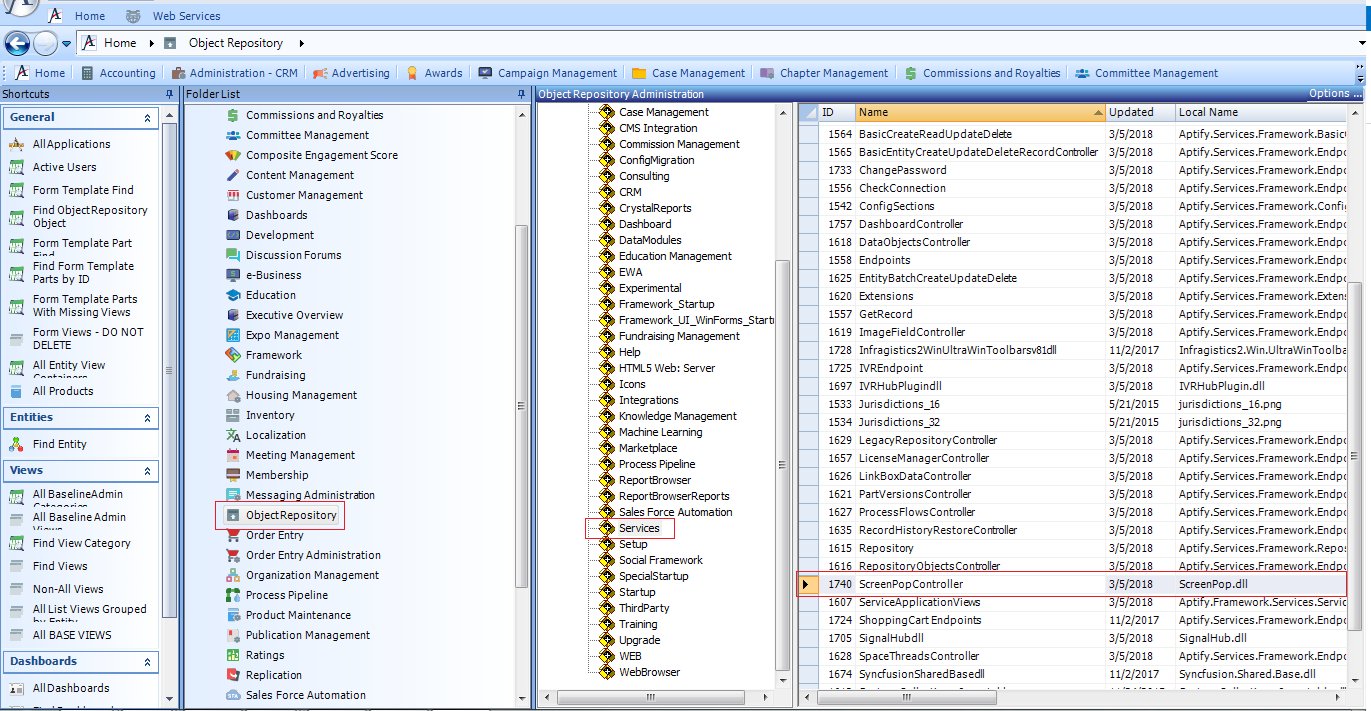This screenshot has height=711, width=1371.
Task: Select CRM package icon in tree
Action: [x=607, y=192]
